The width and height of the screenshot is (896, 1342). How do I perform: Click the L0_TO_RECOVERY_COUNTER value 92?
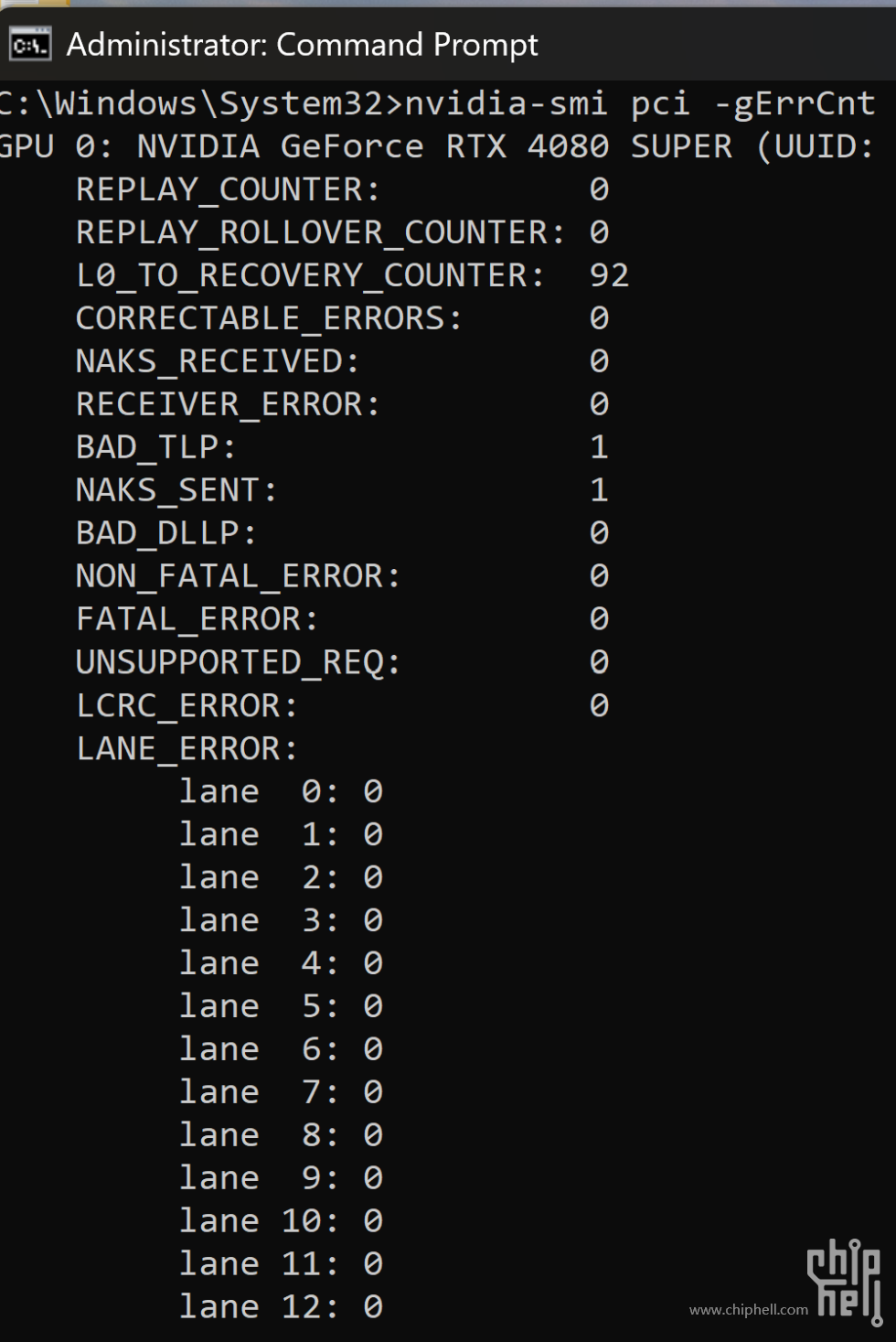click(609, 275)
